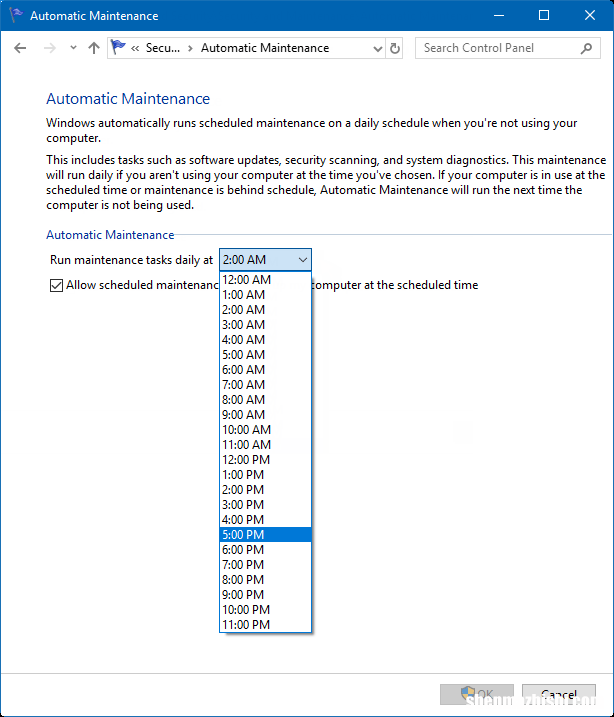Click the Search Control Panel field

(x=507, y=48)
